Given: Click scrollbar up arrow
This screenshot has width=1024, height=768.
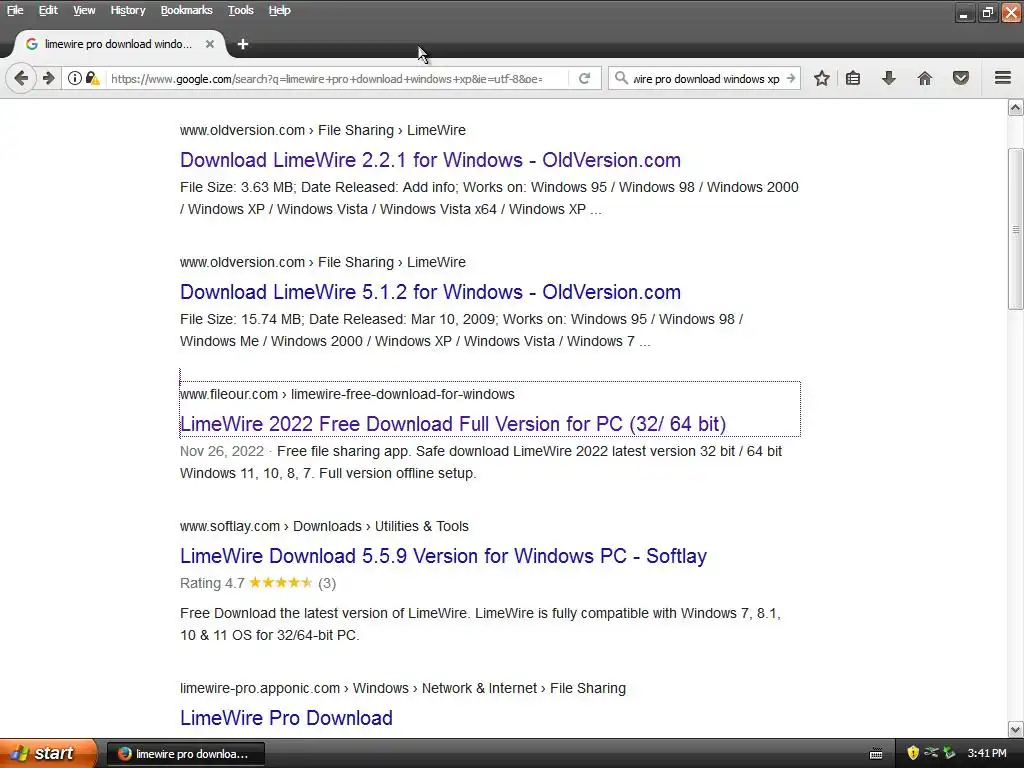Looking at the screenshot, I should [x=1016, y=108].
